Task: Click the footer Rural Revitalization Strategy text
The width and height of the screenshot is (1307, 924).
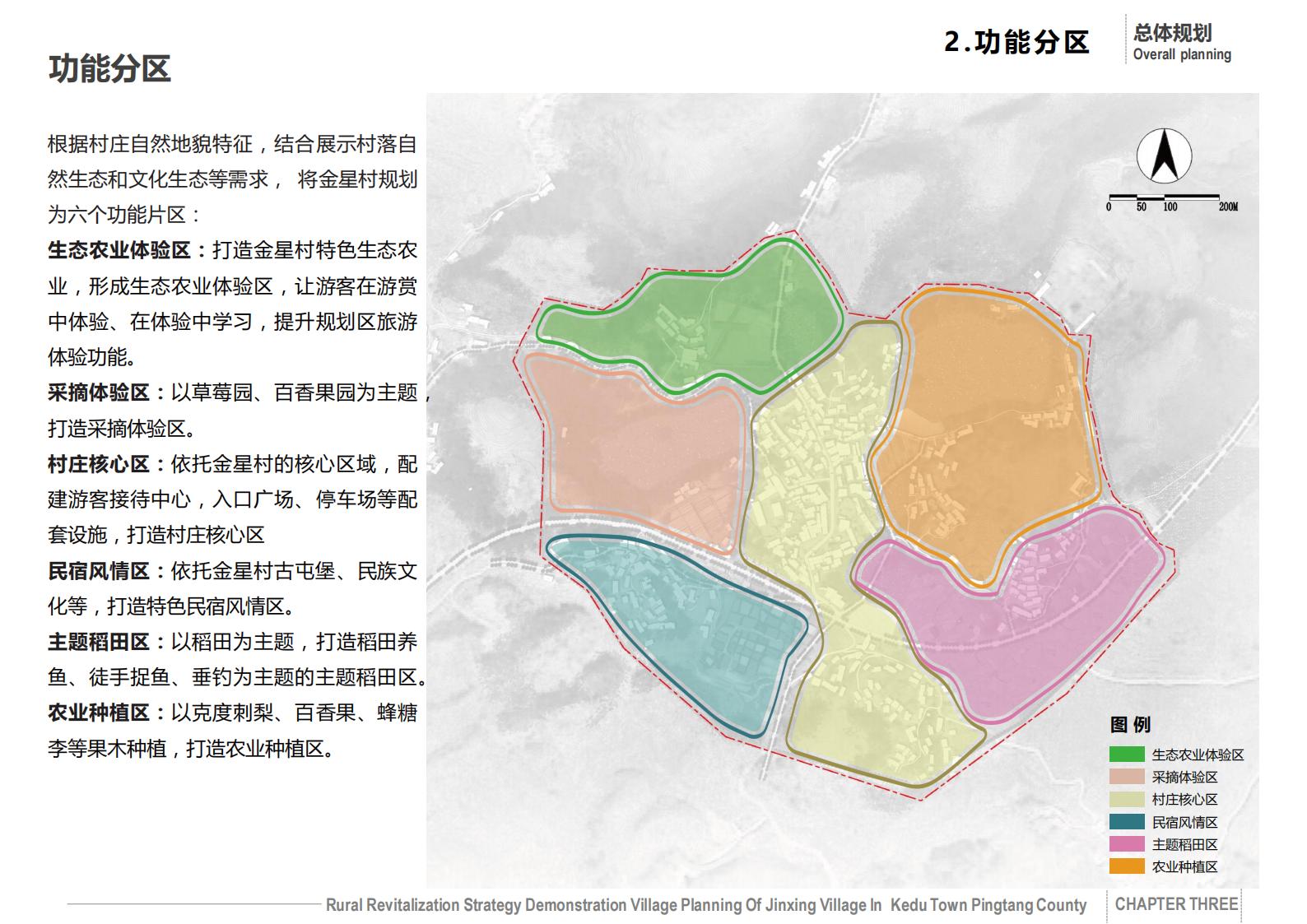Action: point(706,905)
